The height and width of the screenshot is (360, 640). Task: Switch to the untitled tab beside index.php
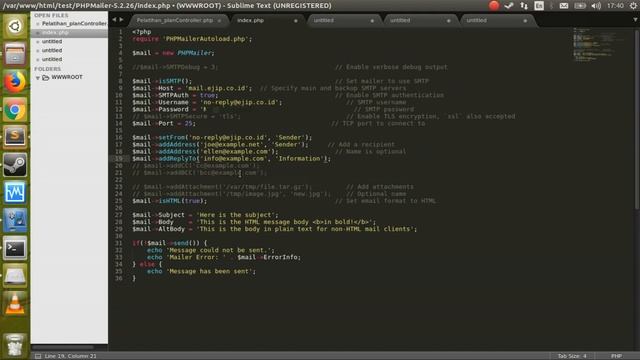(x=324, y=20)
